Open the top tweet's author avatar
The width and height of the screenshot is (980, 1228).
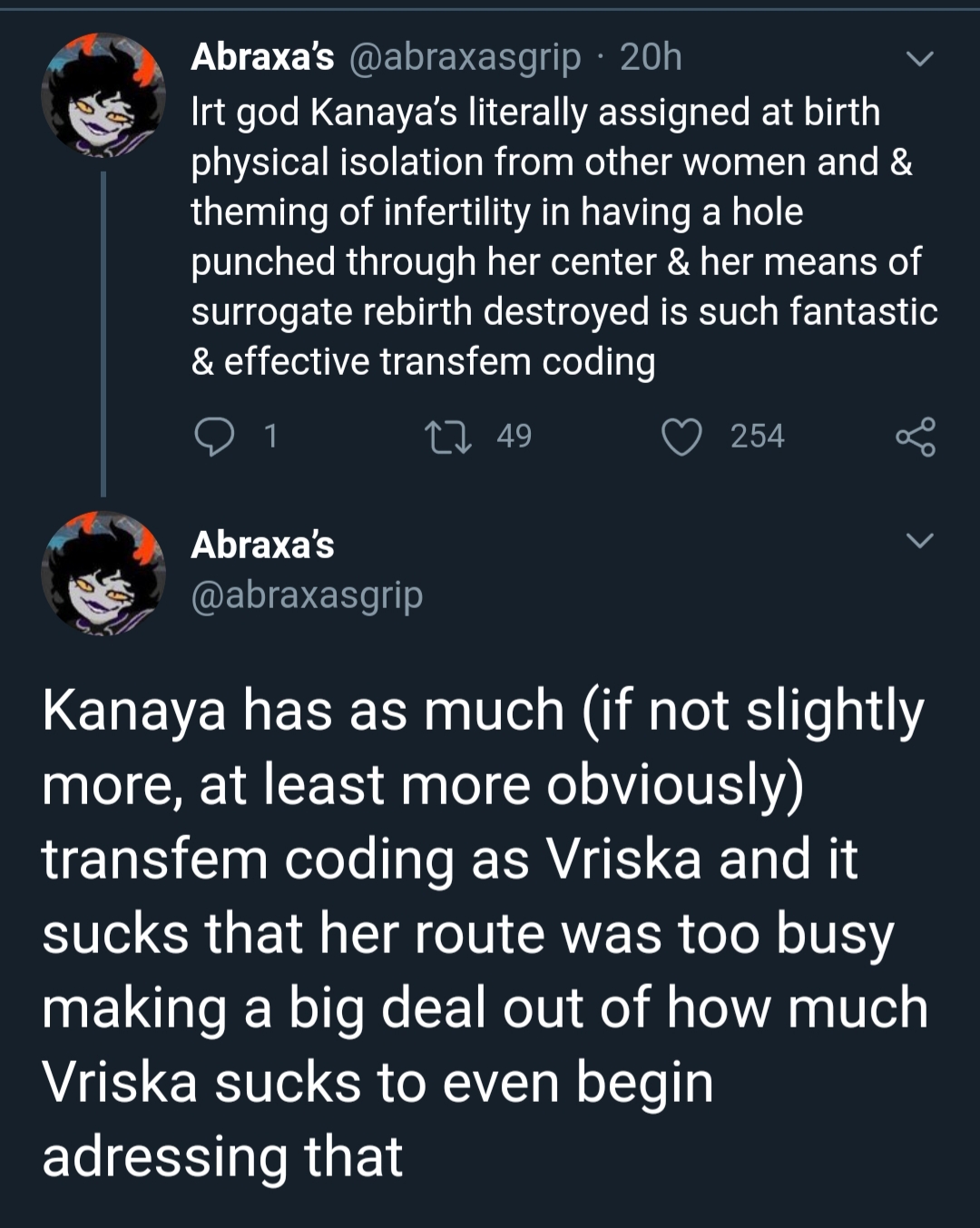tap(103, 94)
